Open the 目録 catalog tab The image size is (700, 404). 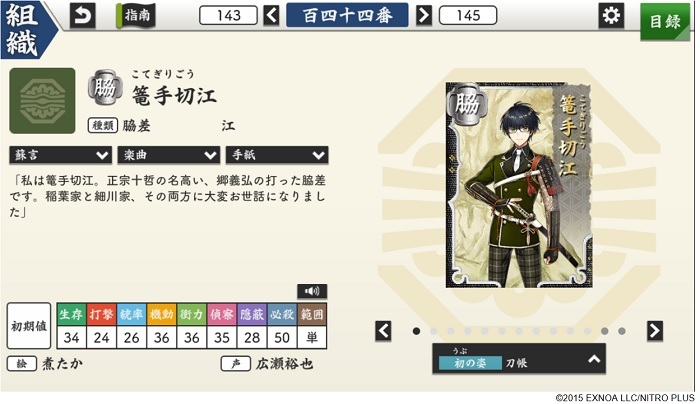click(x=665, y=21)
